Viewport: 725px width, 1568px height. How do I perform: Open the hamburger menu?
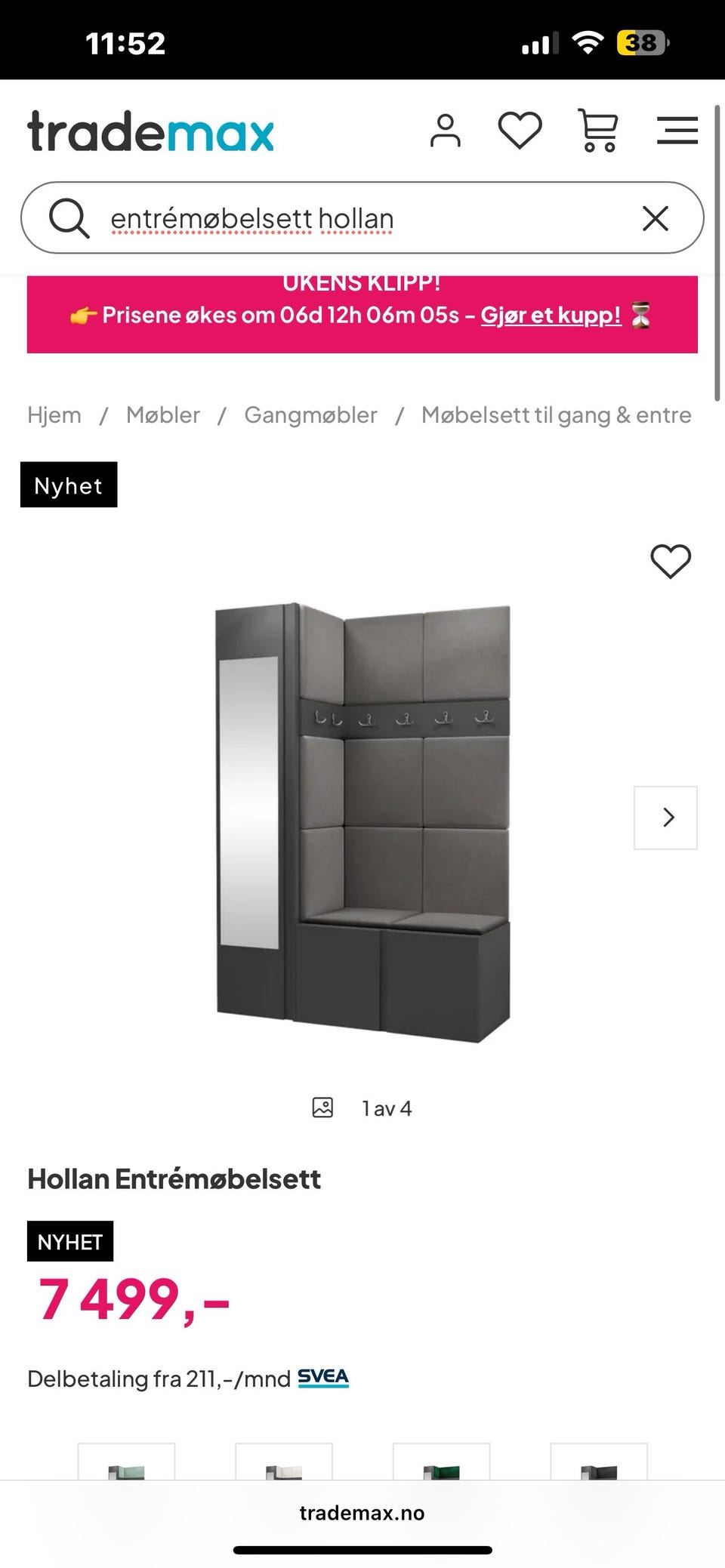677,131
